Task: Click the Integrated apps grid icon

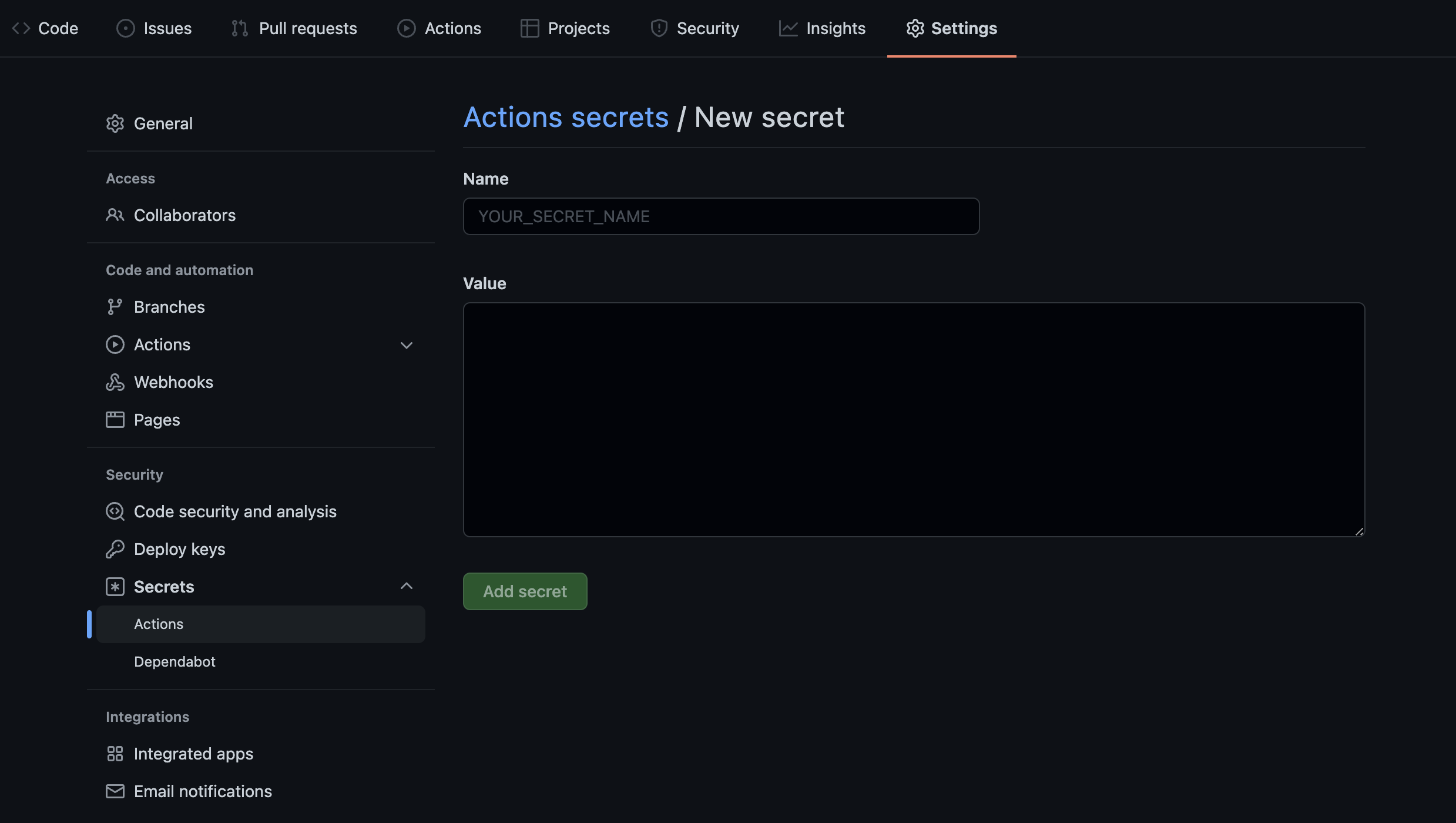Action: coord(115,754)
